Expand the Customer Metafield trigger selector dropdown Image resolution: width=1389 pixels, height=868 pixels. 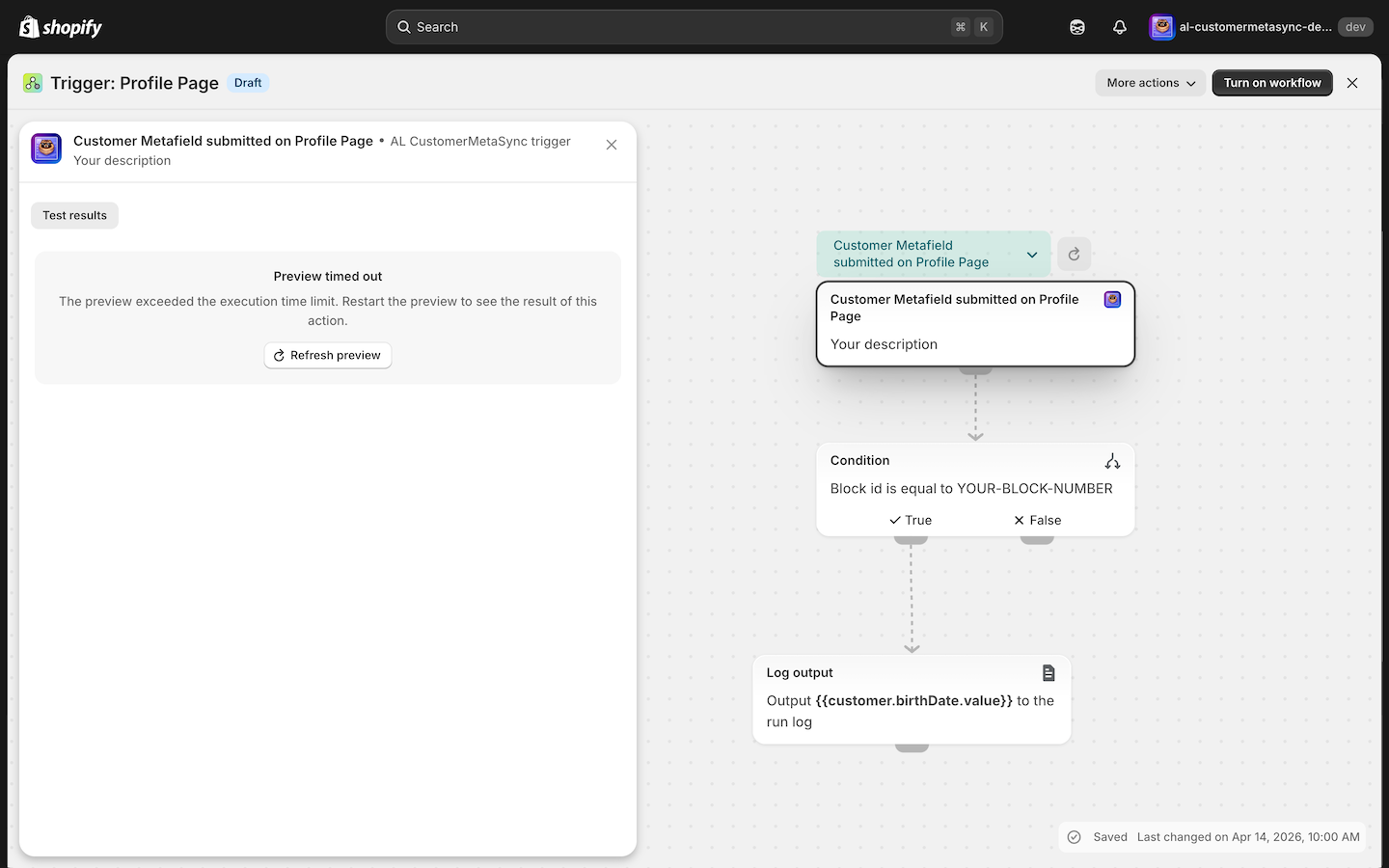(x=934, y=254)
